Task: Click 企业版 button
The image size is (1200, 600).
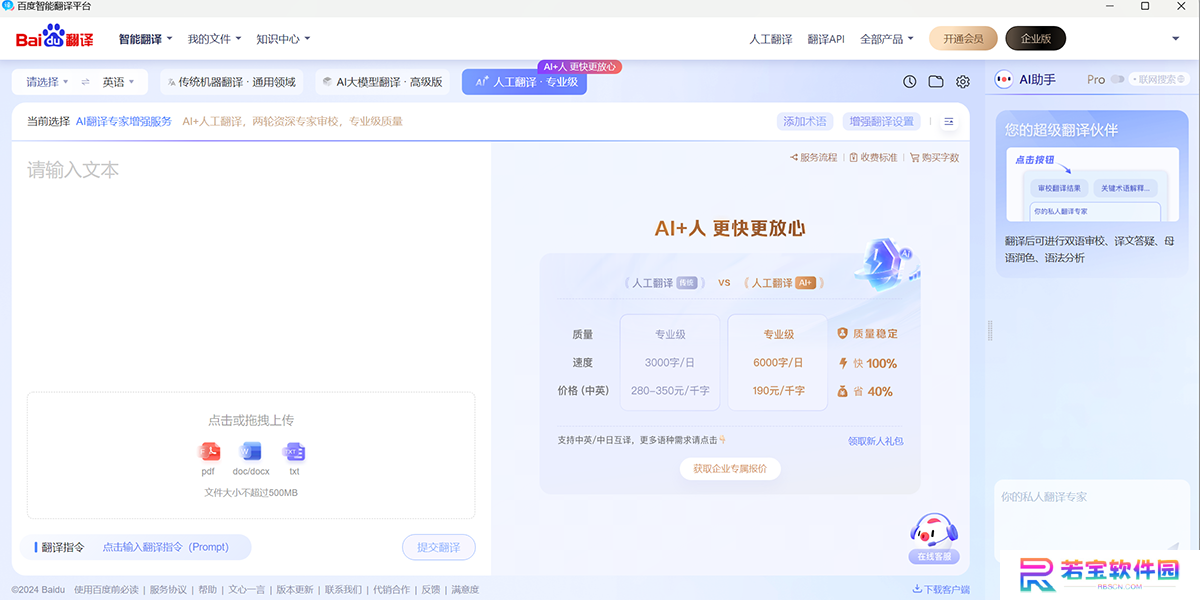Action: tap(1035, 39)
